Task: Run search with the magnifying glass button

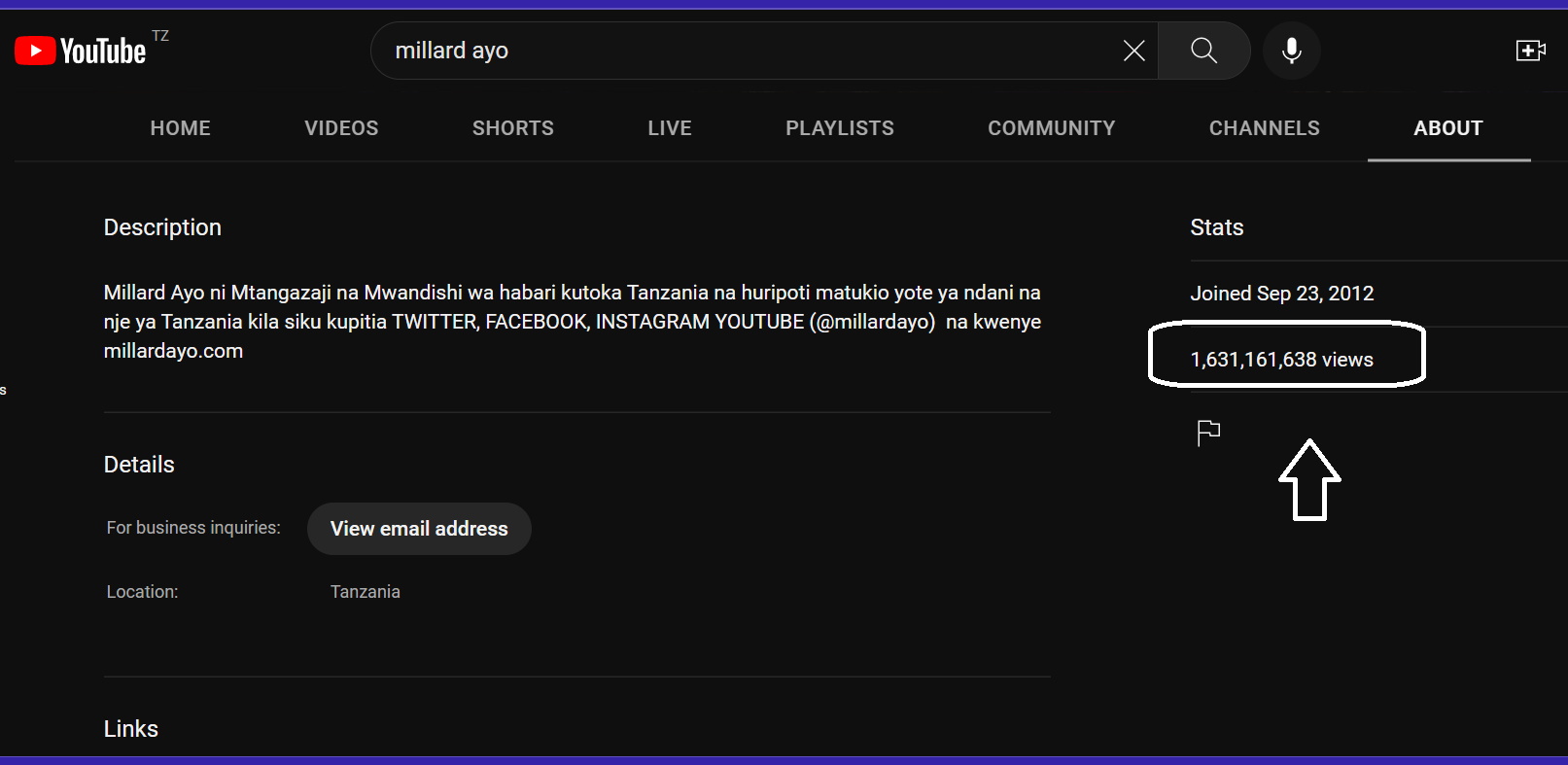Action: (1203, 51)
